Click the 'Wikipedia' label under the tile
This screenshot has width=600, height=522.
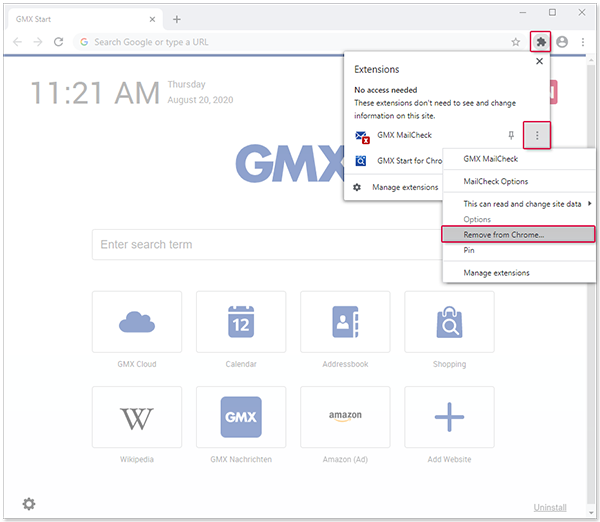pos(137,459)
